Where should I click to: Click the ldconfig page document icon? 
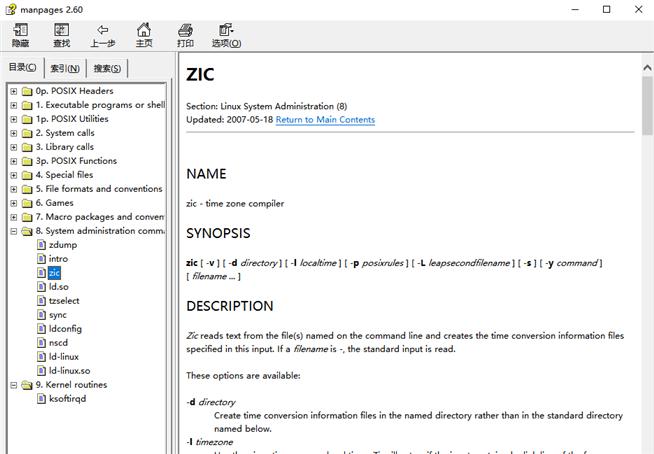click(41, 329)
